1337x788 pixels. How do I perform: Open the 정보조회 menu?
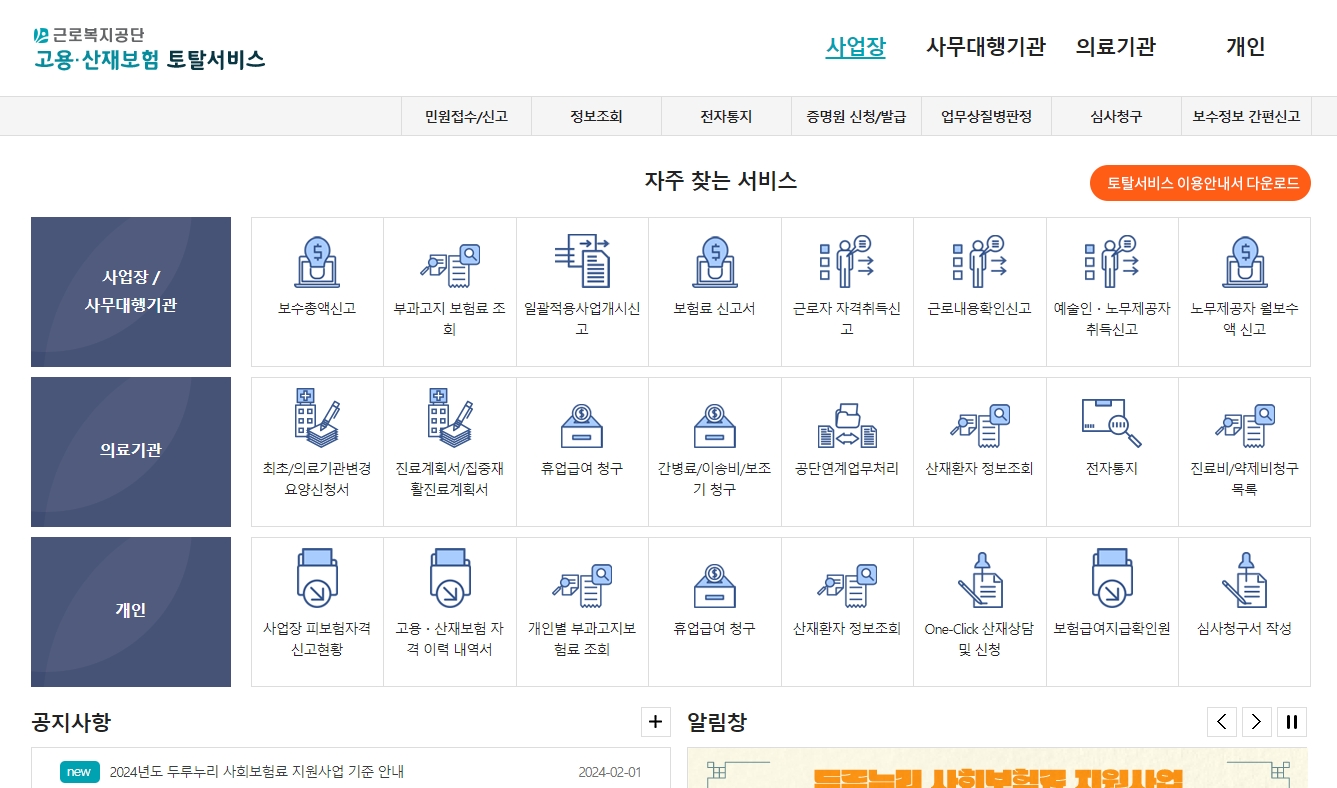pyautogui.click(x=597, y=115)
